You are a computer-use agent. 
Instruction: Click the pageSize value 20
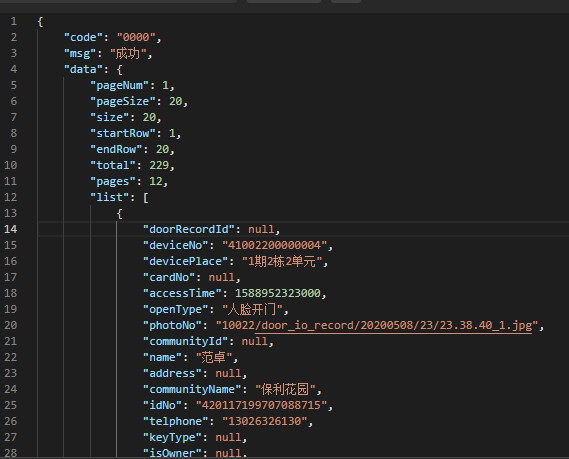[176, 101]
